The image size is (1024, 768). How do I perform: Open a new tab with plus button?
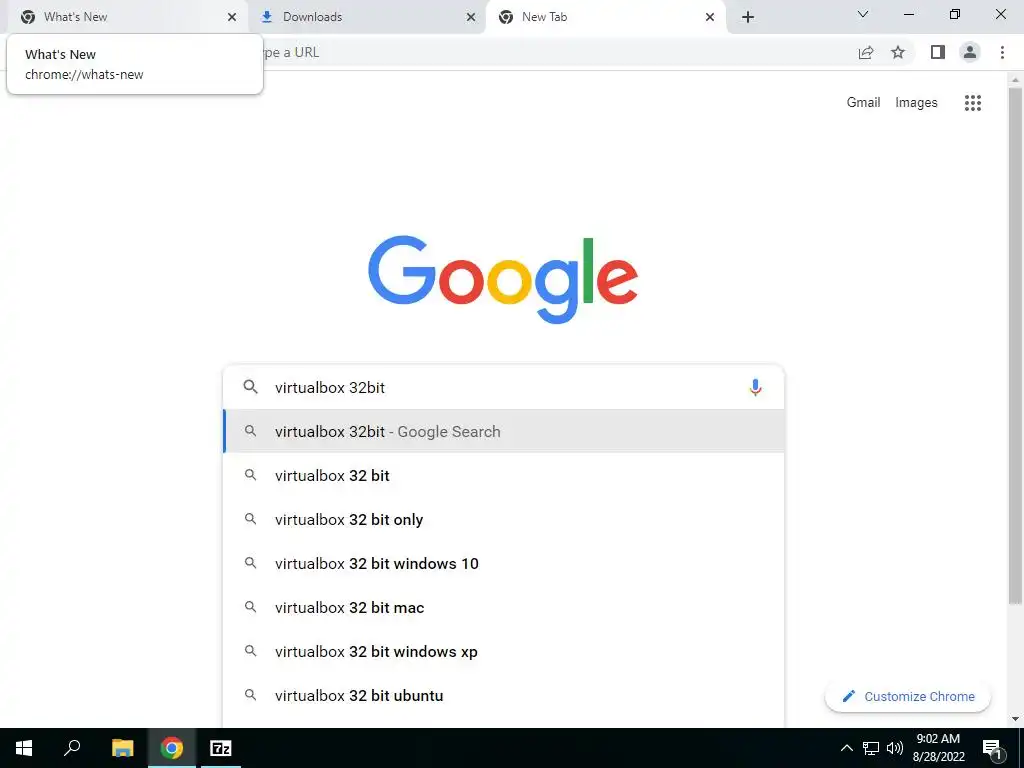coord(748,17)
